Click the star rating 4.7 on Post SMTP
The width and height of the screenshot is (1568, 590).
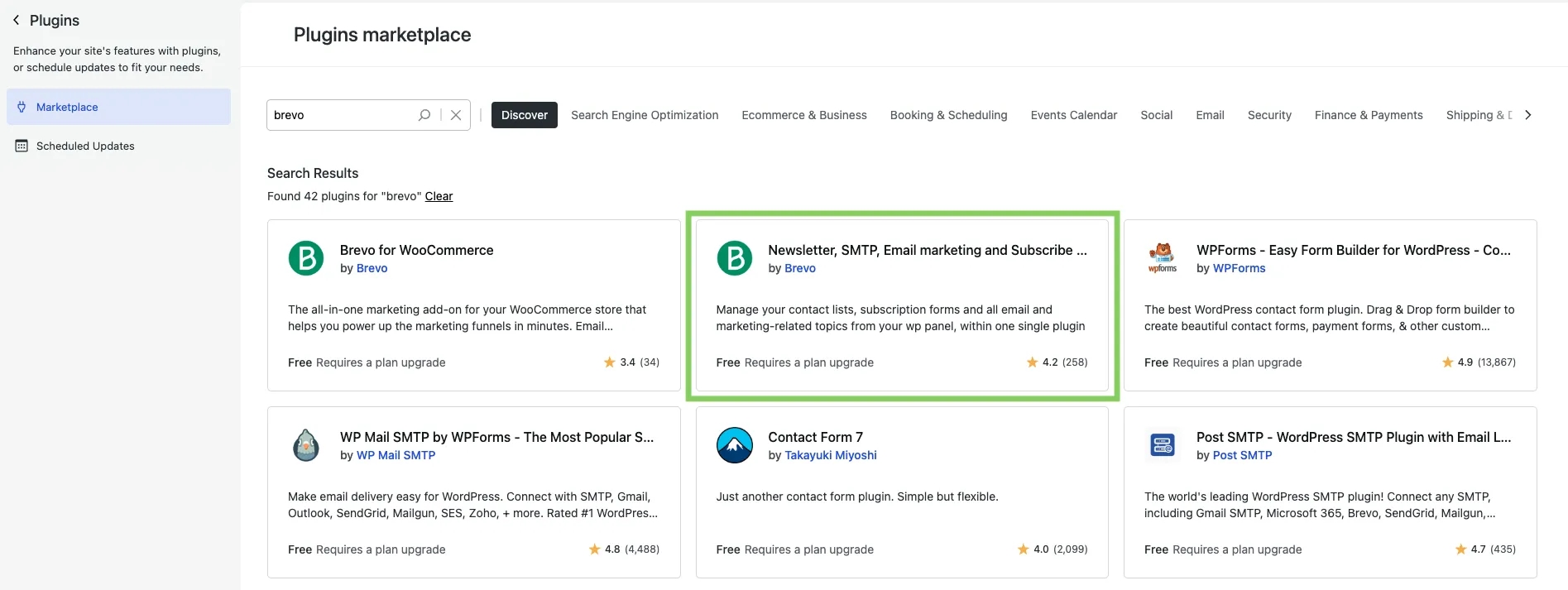[1485, 549]
